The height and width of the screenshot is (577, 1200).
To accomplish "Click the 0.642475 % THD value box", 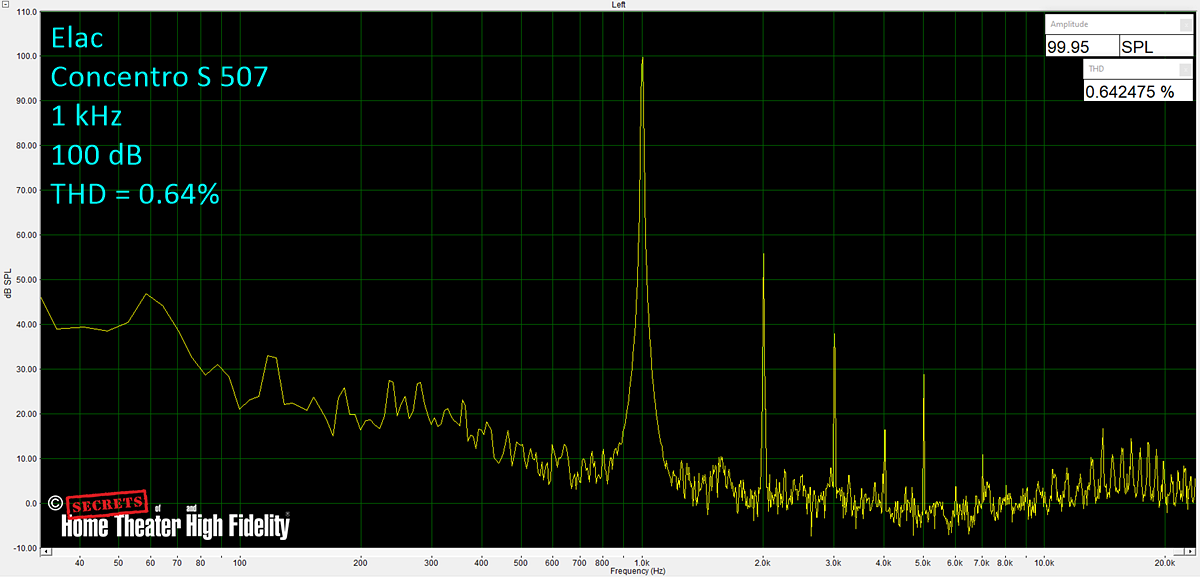I will coord(1138,91).
